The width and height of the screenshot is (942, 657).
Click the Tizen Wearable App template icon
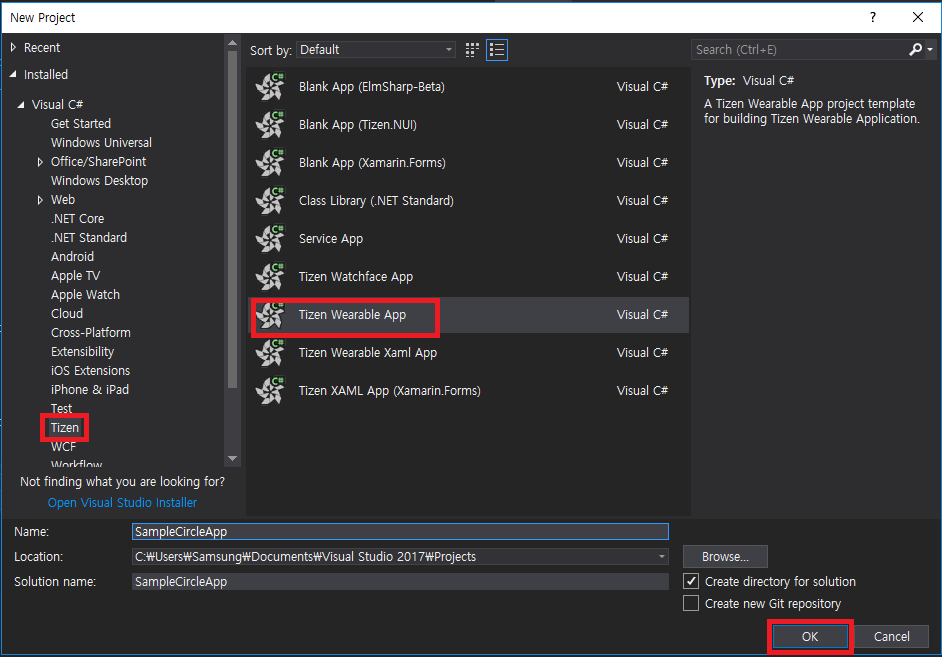coord(270,314)
